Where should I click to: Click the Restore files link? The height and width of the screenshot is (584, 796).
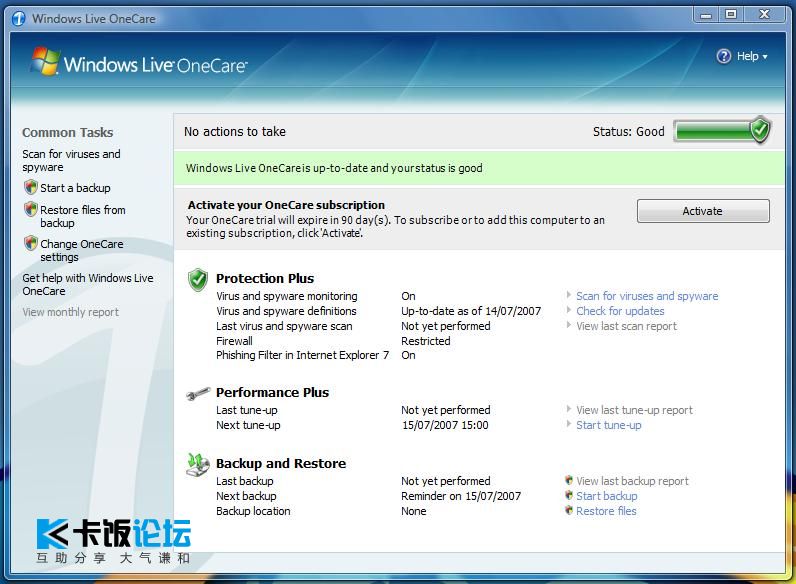606,511
